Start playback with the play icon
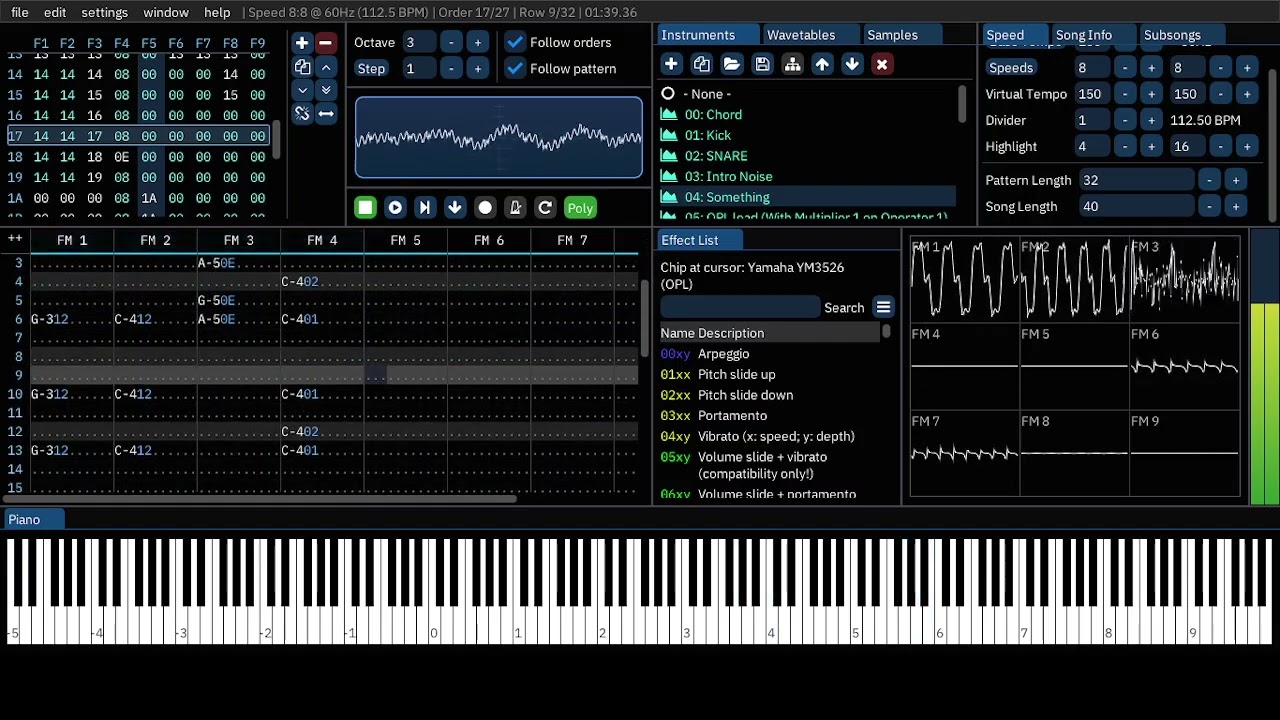Viewport: 1280px width, 720px height. pyautogui.click(x=395, y=208)
